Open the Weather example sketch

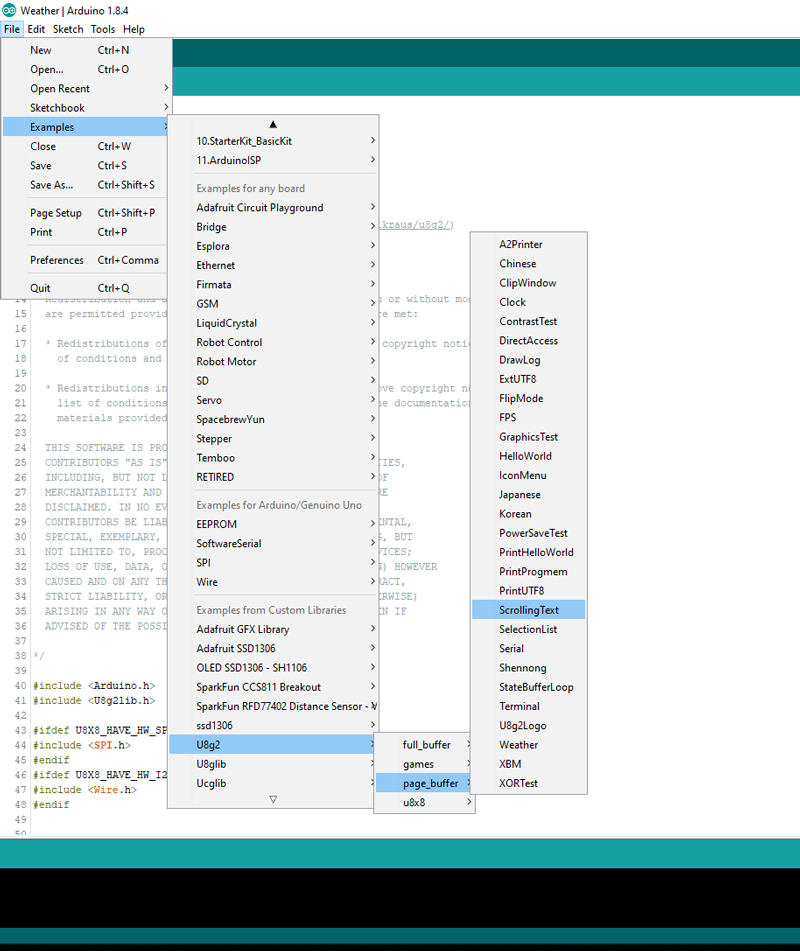[x=529, y=745]
